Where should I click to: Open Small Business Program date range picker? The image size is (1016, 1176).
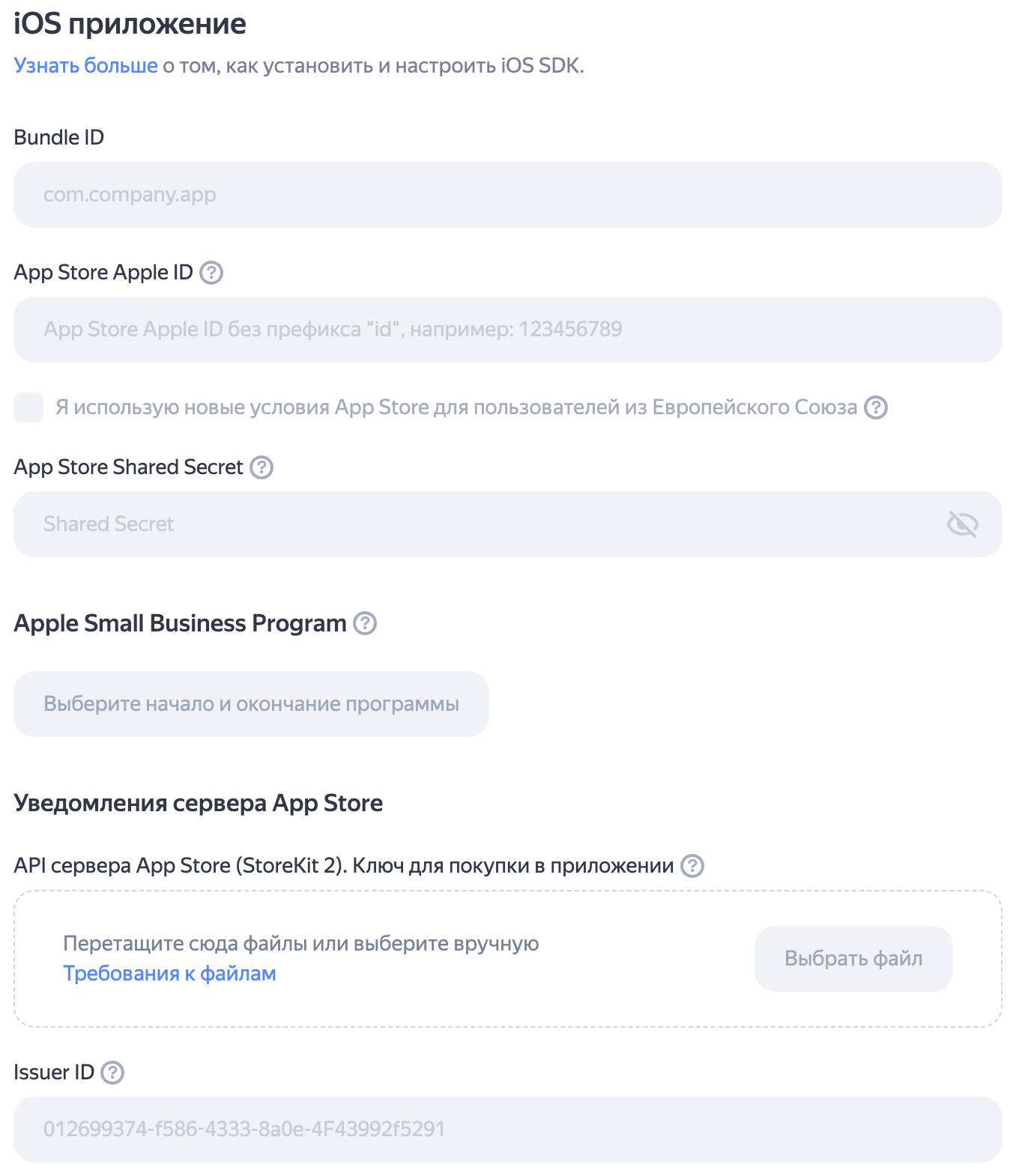251,704
